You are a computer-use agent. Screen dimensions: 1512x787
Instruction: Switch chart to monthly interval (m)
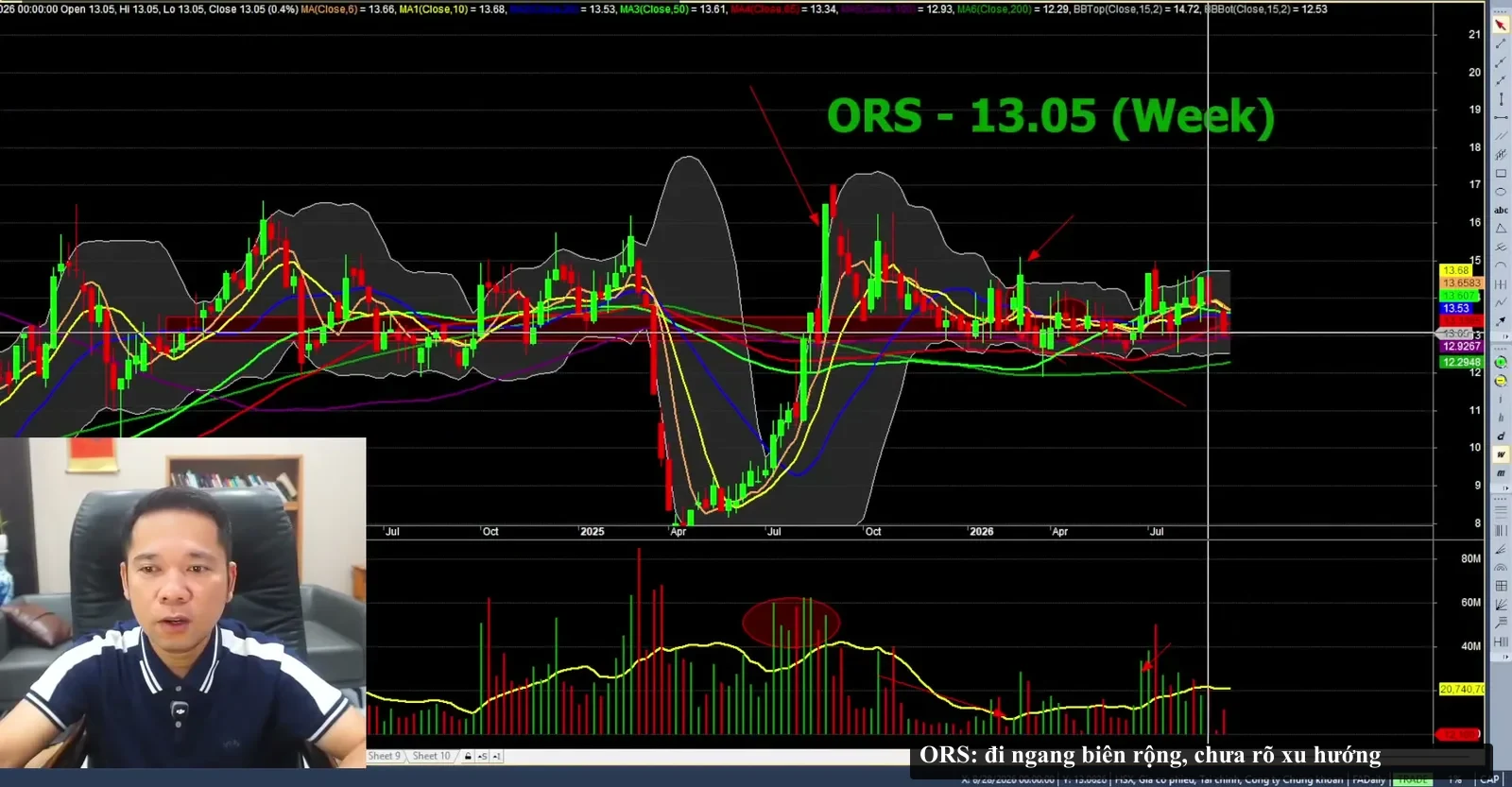(1500, 472)
